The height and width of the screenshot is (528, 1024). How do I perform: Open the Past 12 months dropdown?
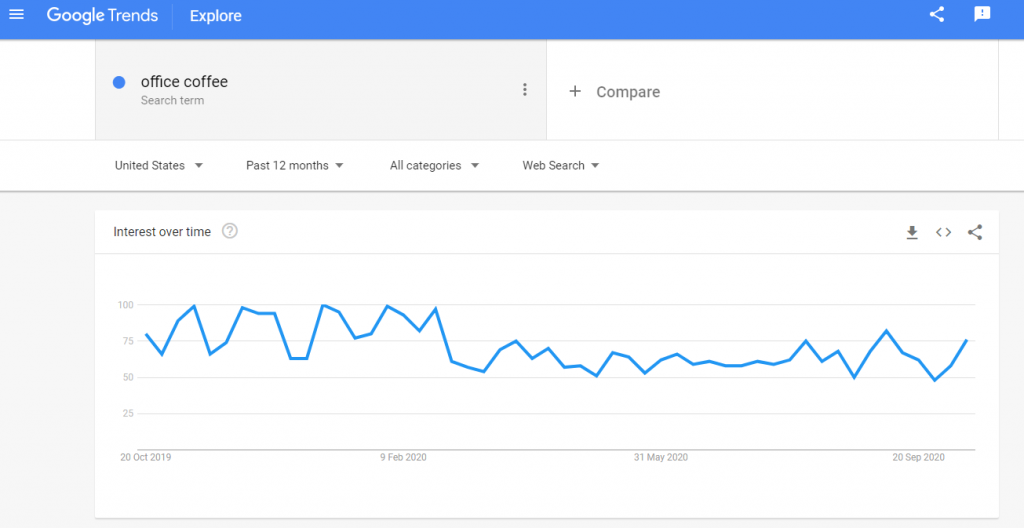coord(295,166)
